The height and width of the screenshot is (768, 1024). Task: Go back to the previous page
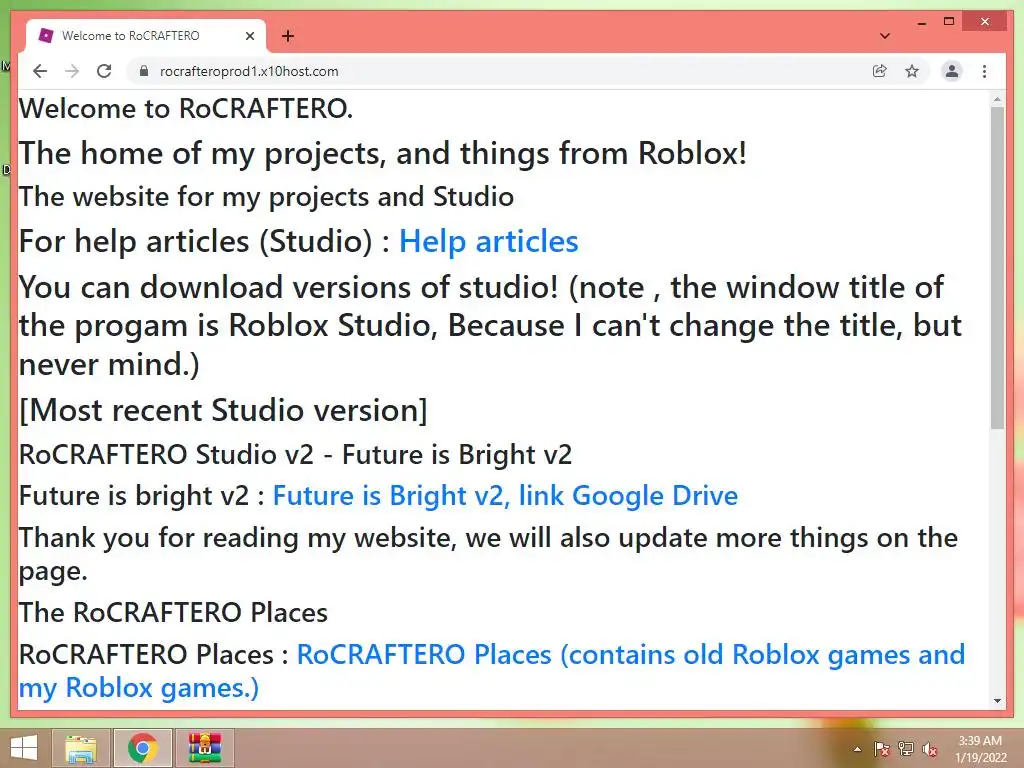click(40, 71)
